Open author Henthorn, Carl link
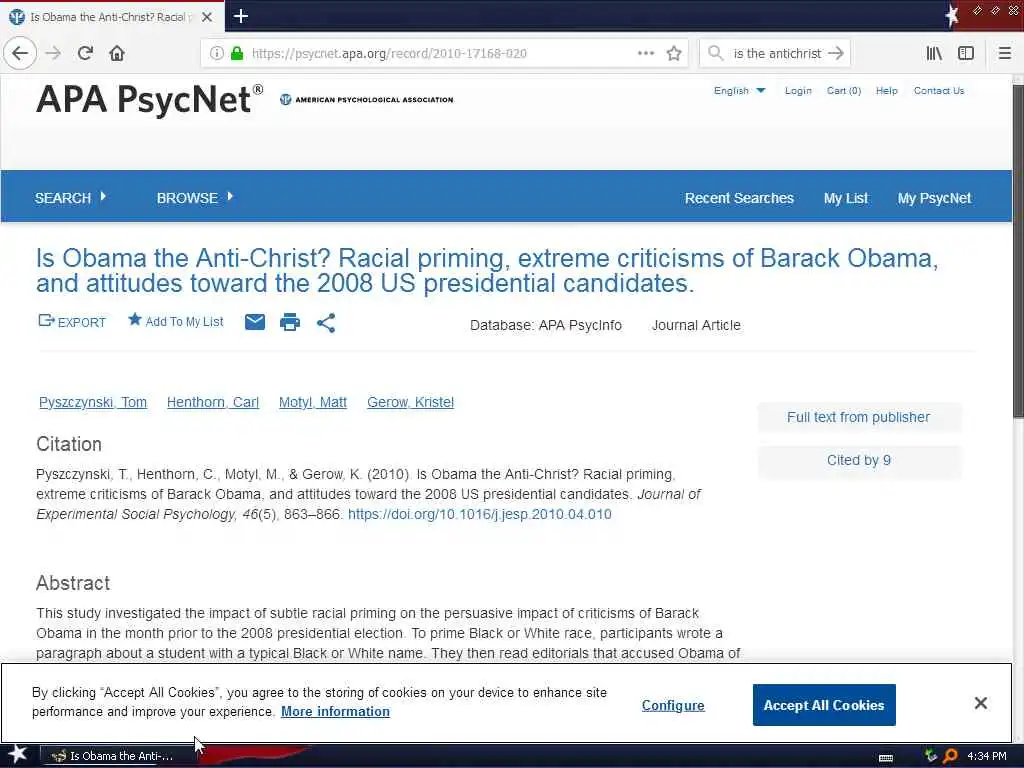 coord(213,402)
